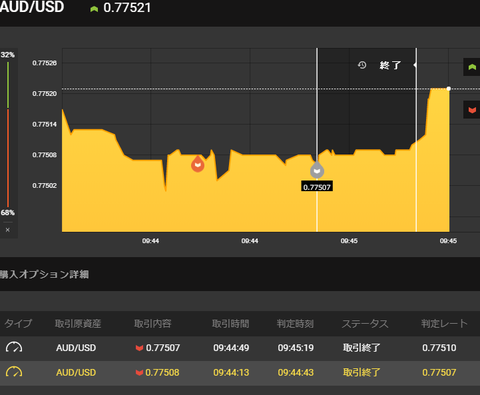Viewport: 480px width, 395px height.
Task: Click the 購入オプション詳細 section header
Action: click(44, 274)
